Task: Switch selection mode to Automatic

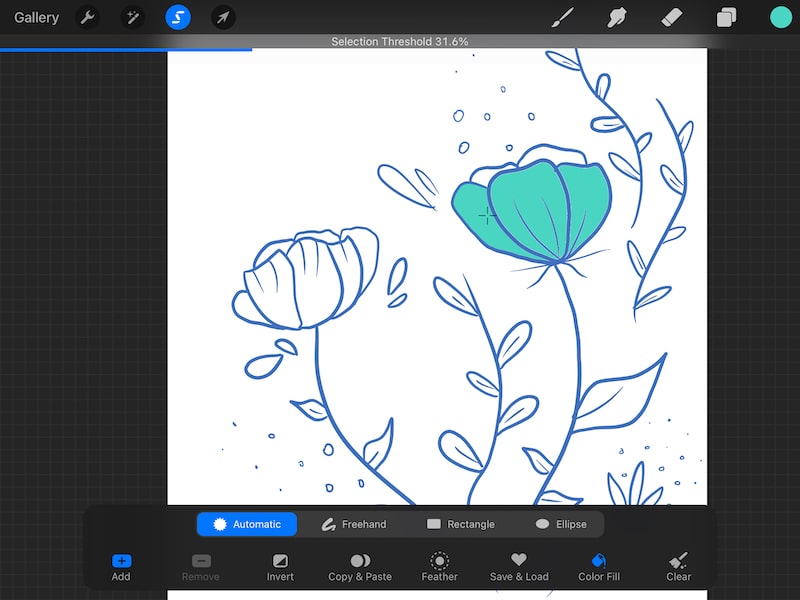Action: pyautogui.click(x=246, y=523)
